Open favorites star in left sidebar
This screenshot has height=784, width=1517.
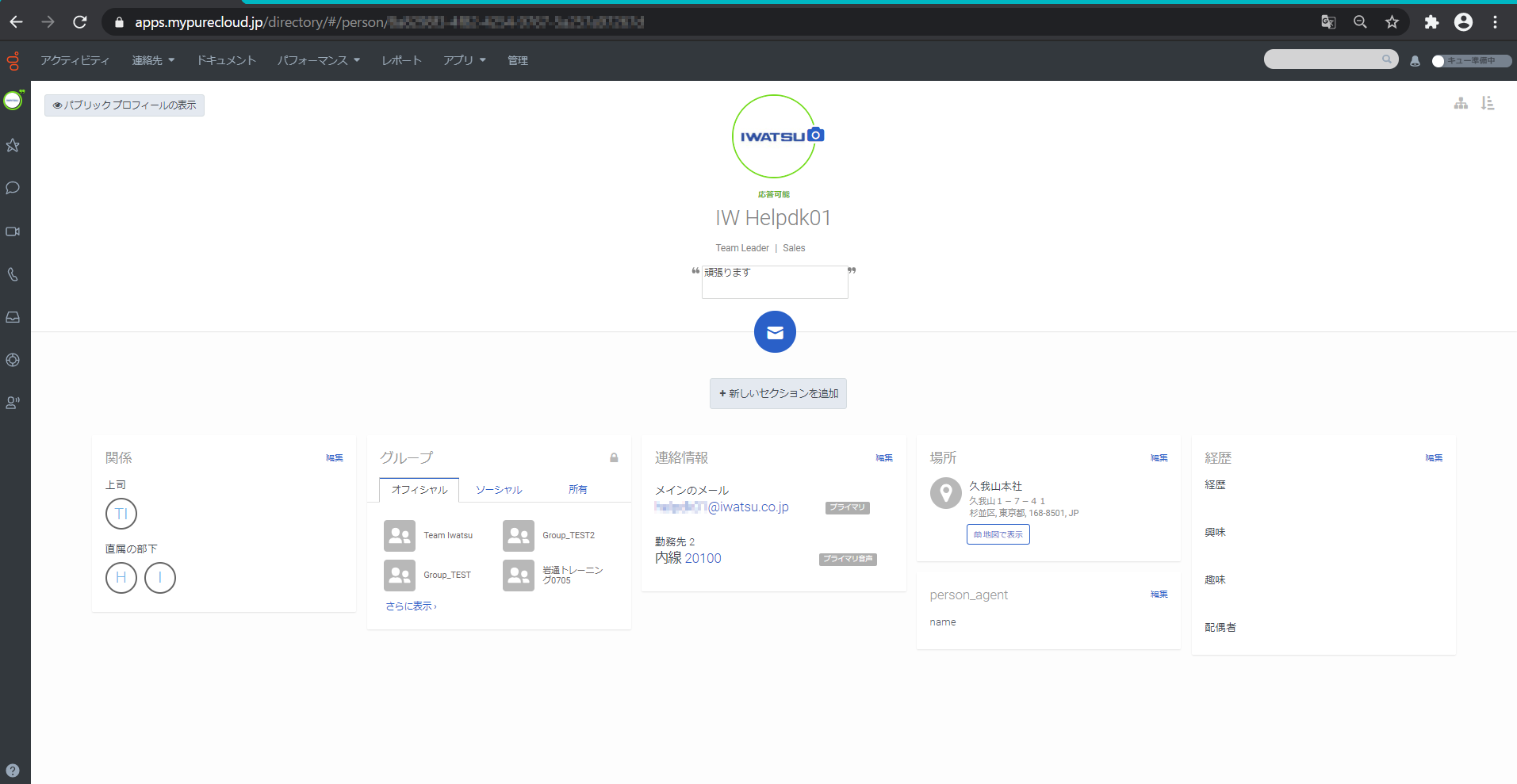pyautogui.click(x=13, y=145)
